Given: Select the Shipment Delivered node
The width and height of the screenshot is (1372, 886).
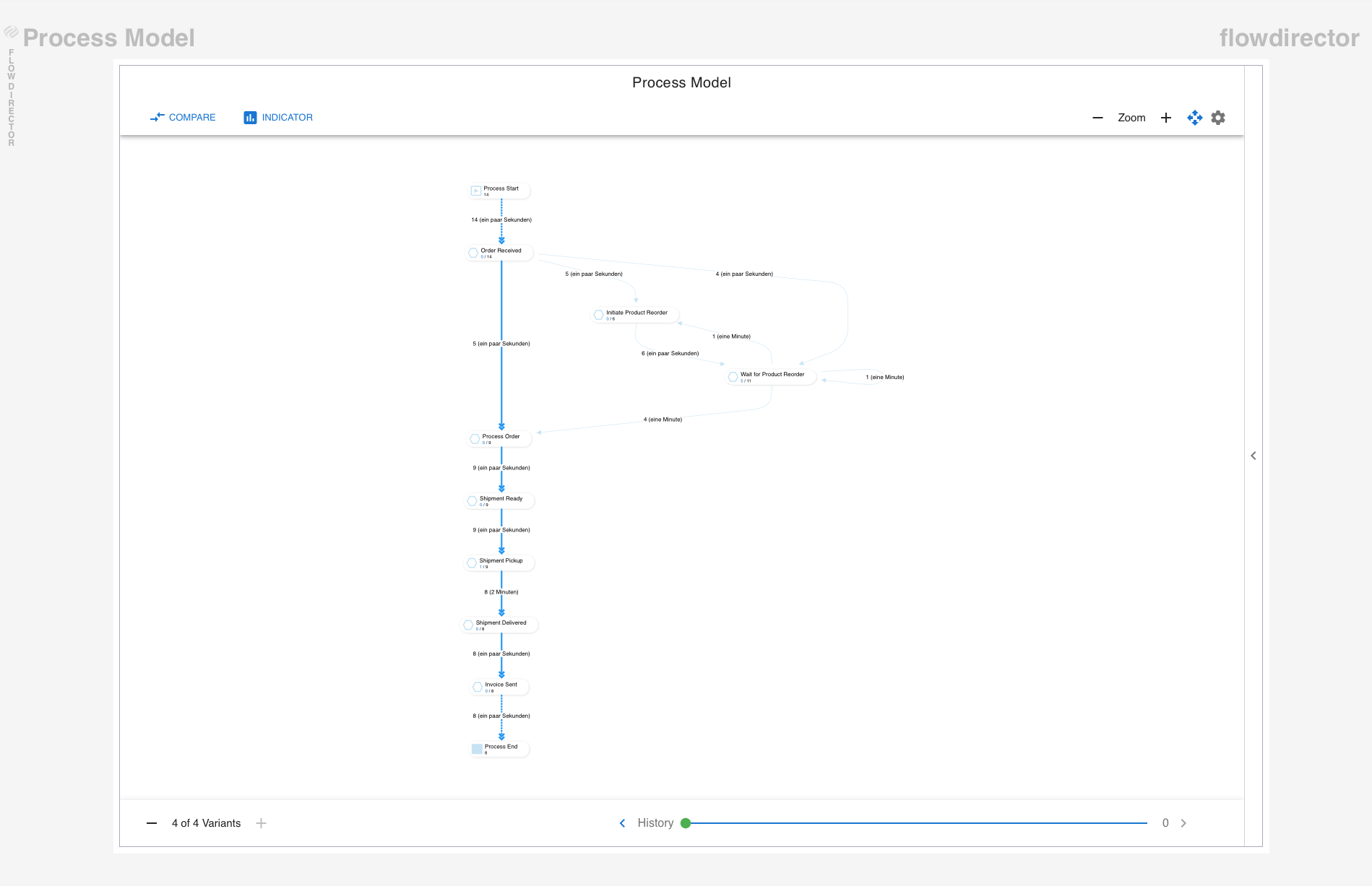Looking at the screenshot, I should point(500,625).
